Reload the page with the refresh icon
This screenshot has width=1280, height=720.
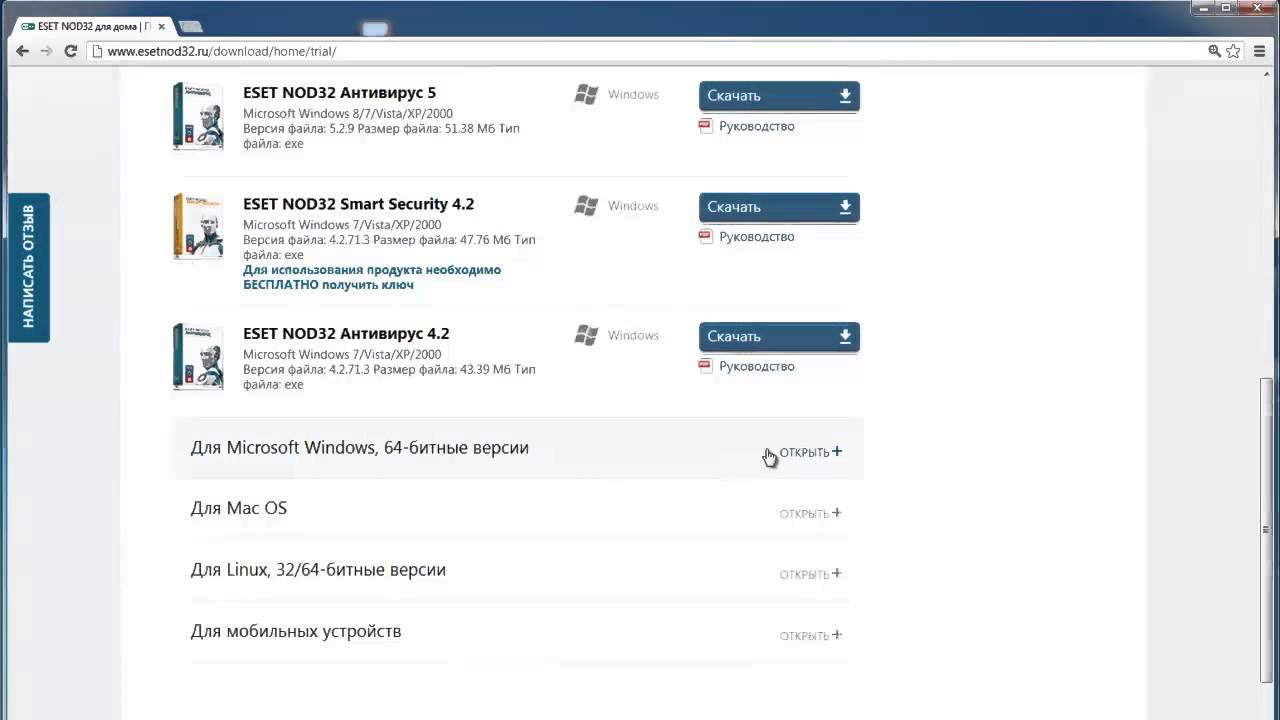[x=71, y=51]
